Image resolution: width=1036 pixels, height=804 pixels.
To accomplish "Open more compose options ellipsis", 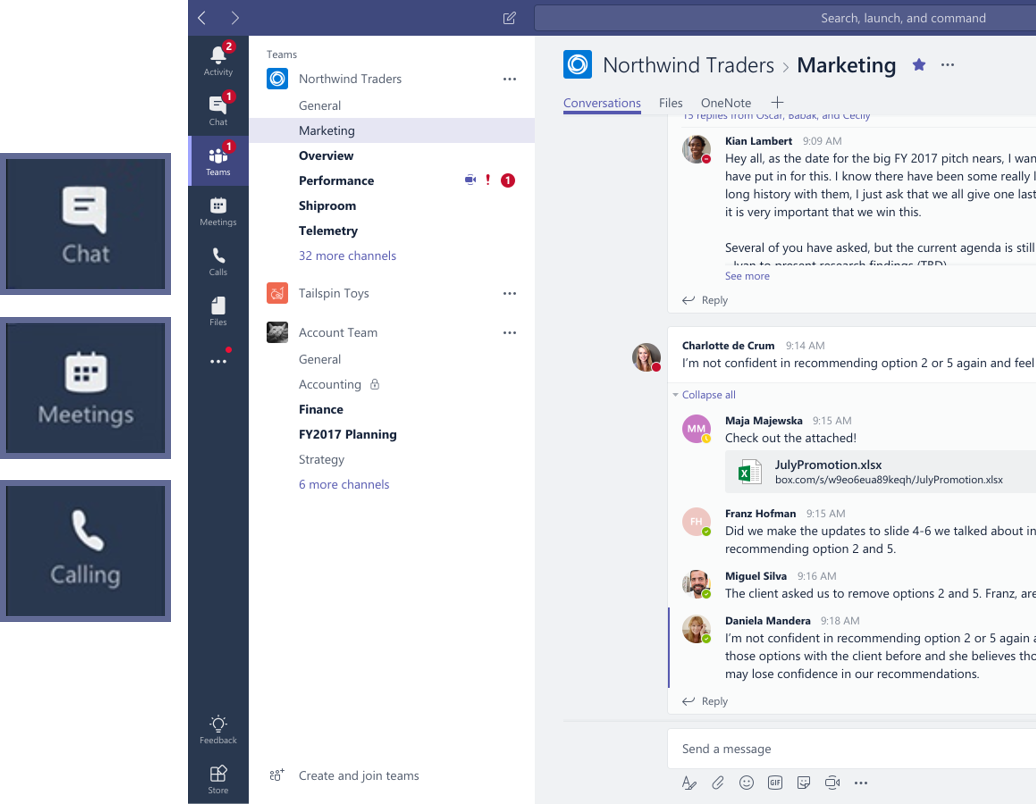I will tap(860, 783).
